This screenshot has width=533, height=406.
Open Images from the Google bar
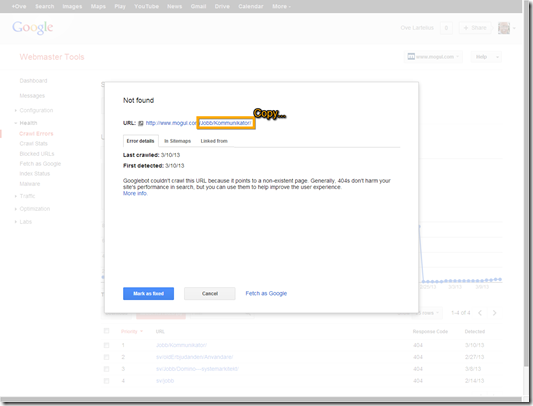click(72, 6)
